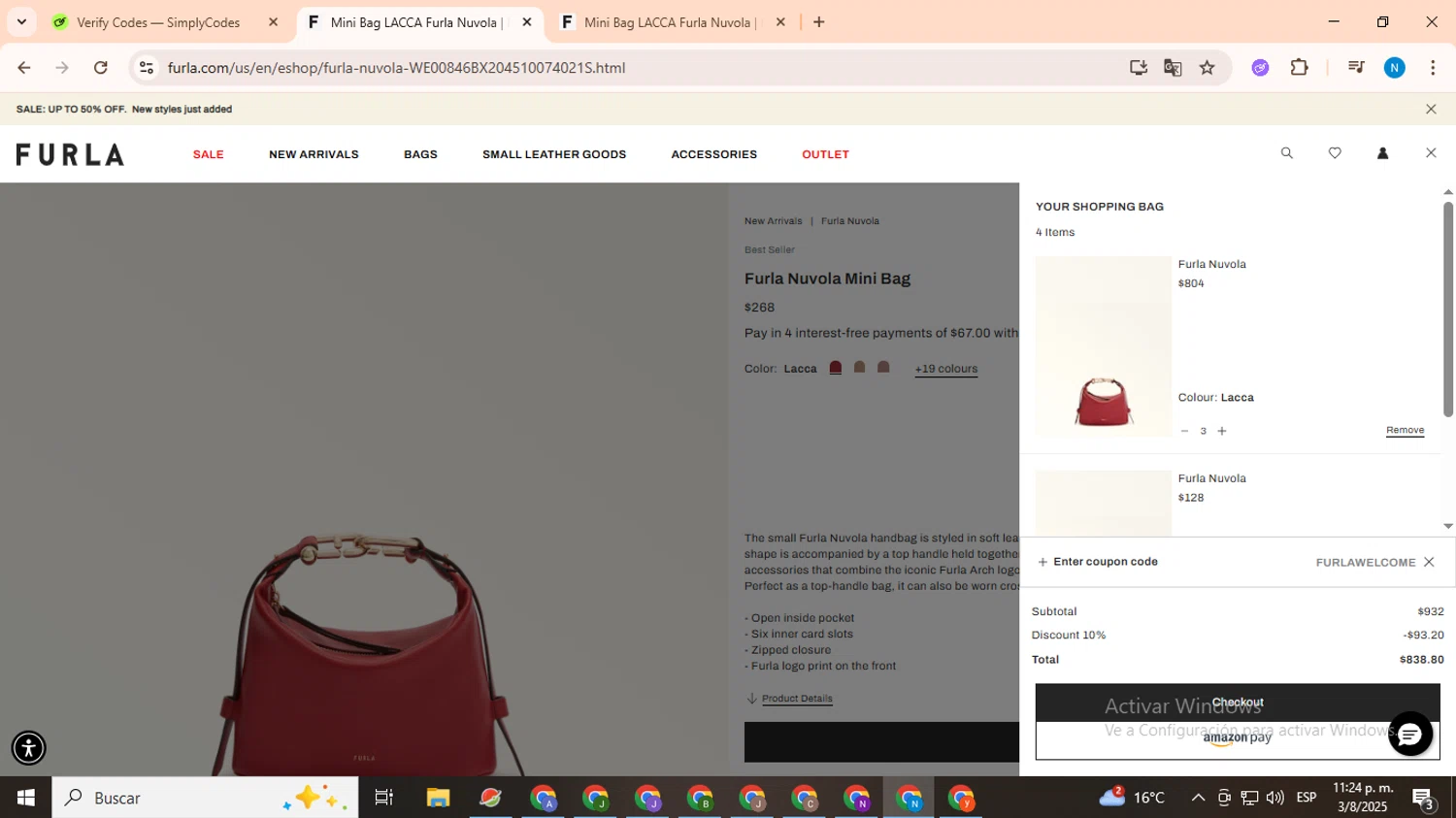Show the +19 colours link
This screenshot has width=1456, height=818.
coord(945,369)
